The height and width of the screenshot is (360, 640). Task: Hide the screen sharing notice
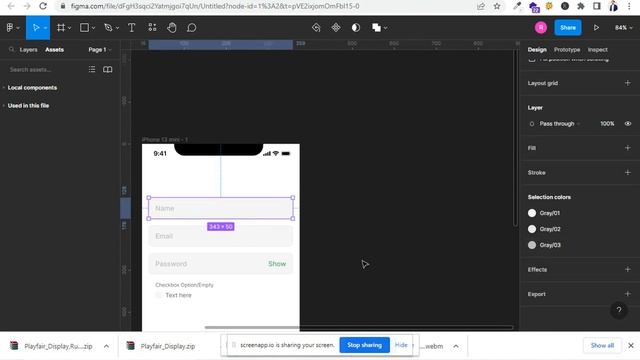(x=401, y=345)
